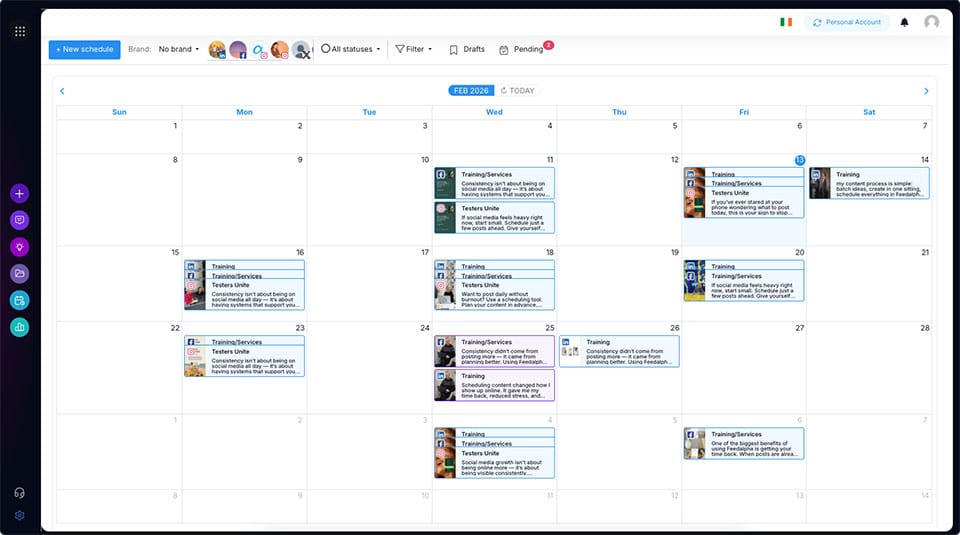Screen dimensions: 960x535
Task: Click the Wed column header
Action: (494, 112)
